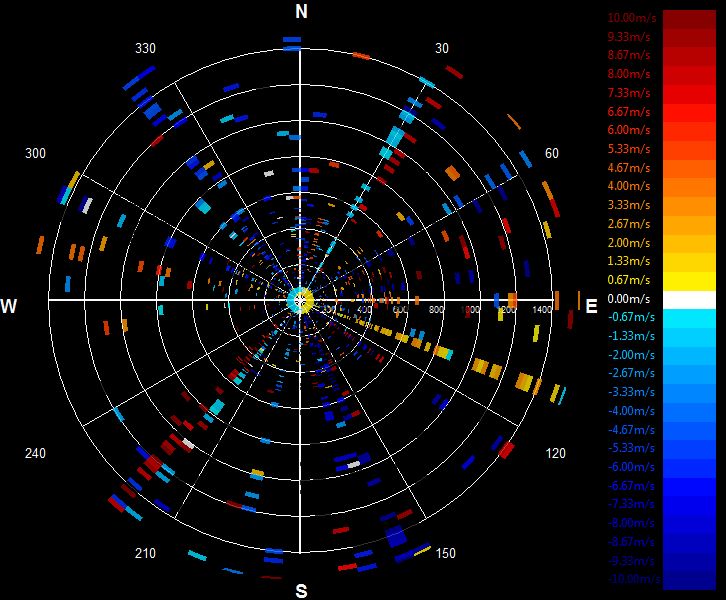Click the 8.00m/s legend label
The image size is (726, 600).
click(629, 74)
